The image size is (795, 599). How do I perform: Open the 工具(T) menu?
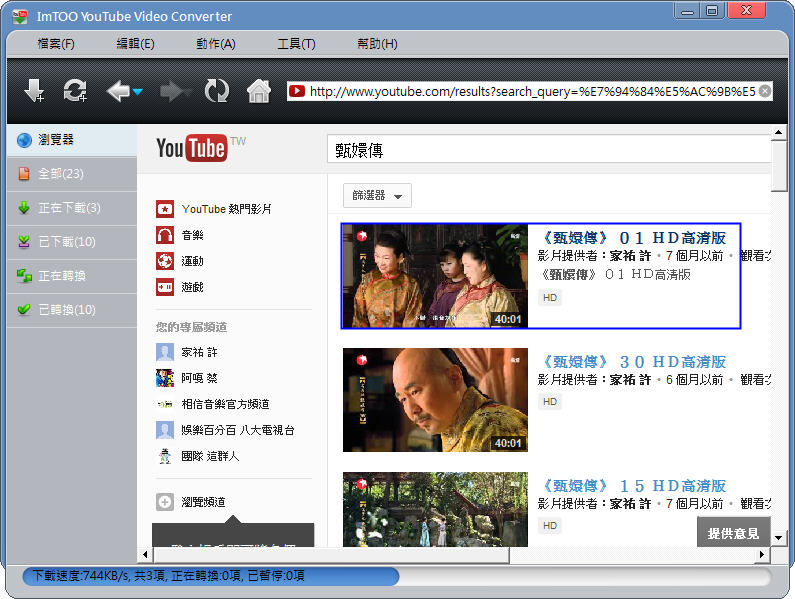pos(296,44)
